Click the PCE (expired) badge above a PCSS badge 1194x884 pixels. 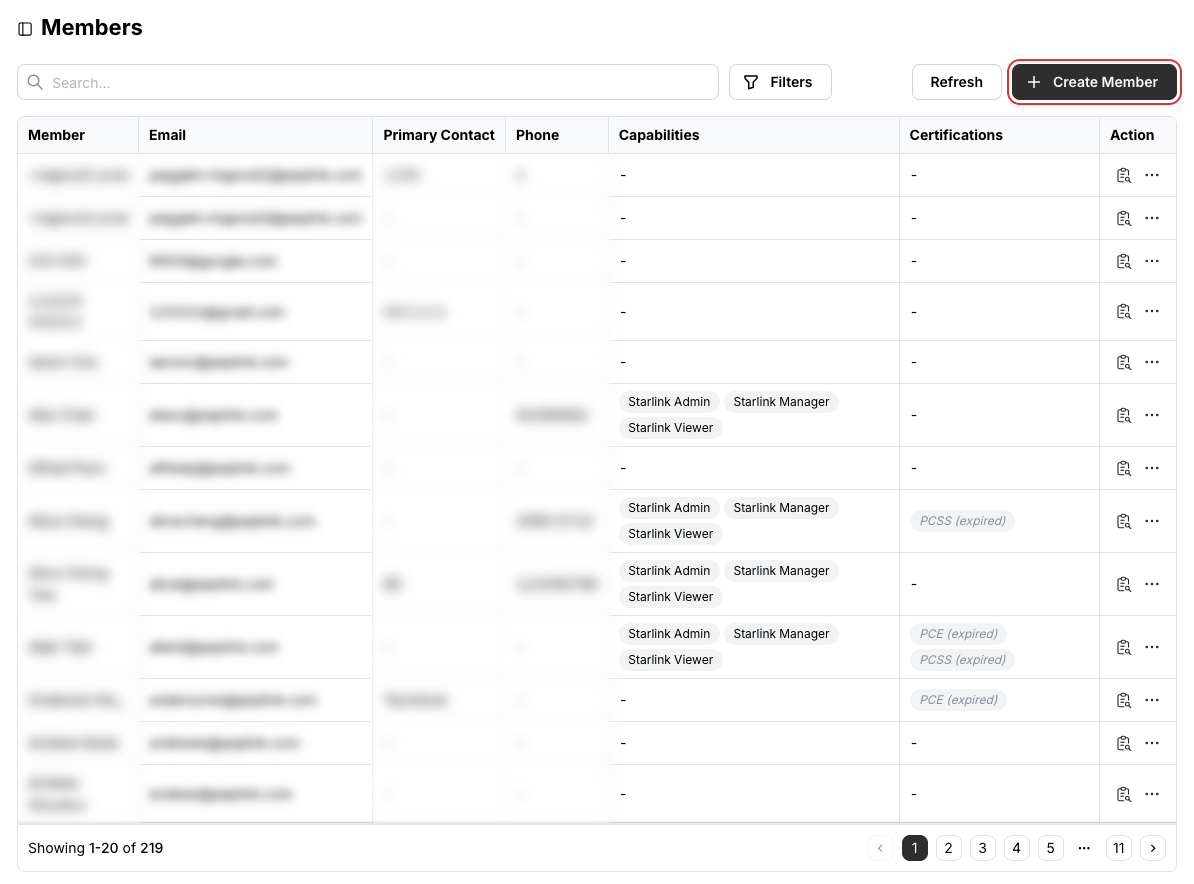point(958,633)
